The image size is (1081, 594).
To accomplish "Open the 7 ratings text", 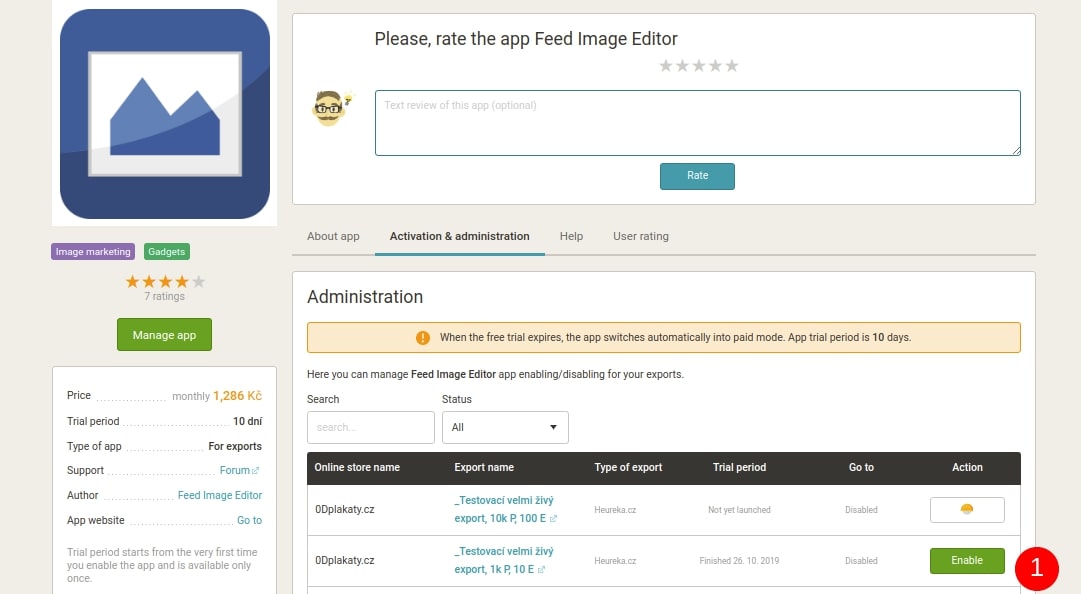I will tap(164, 296).
